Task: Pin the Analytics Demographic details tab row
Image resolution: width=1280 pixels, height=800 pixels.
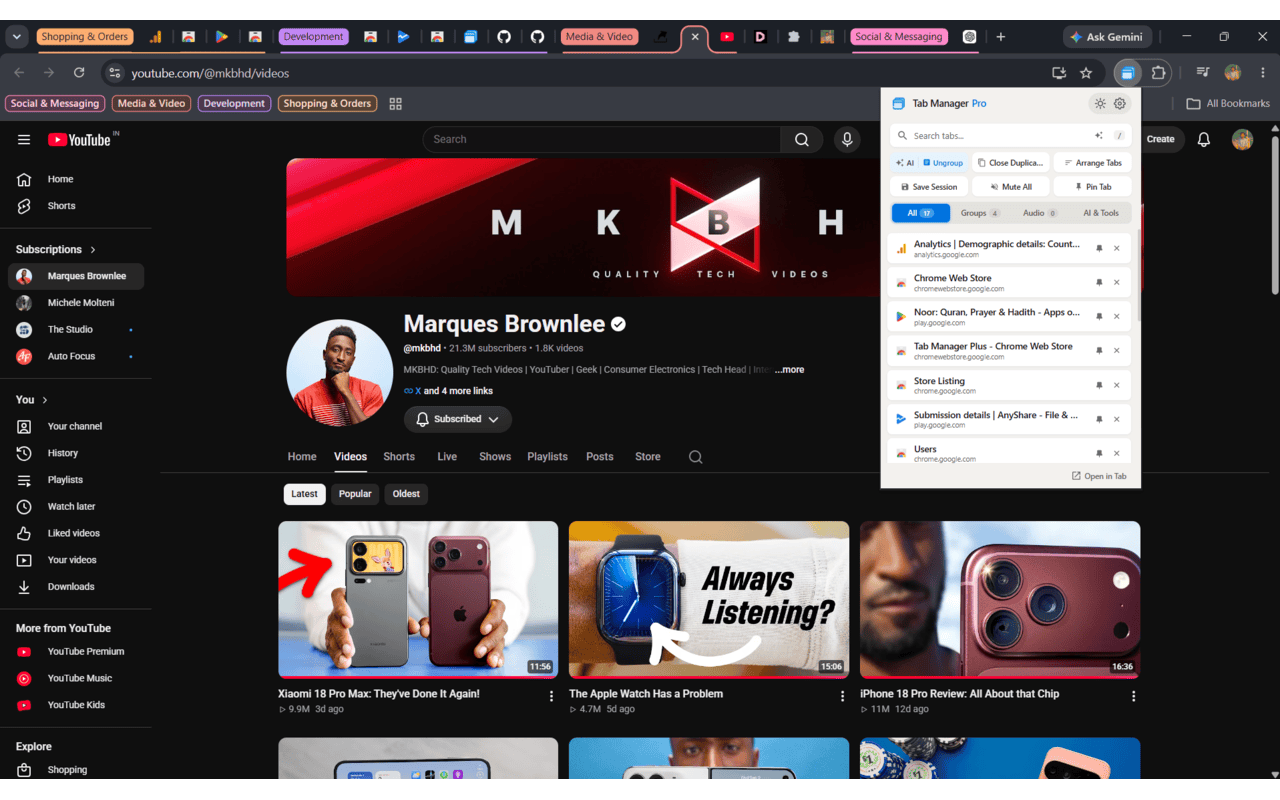Action: (1099, 248)
